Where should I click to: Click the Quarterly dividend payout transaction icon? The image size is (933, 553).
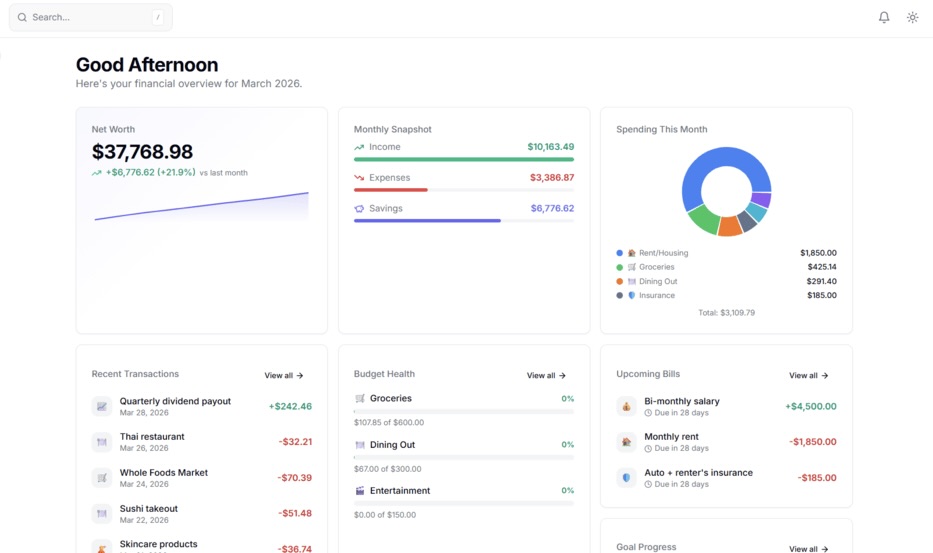(101, 406)
